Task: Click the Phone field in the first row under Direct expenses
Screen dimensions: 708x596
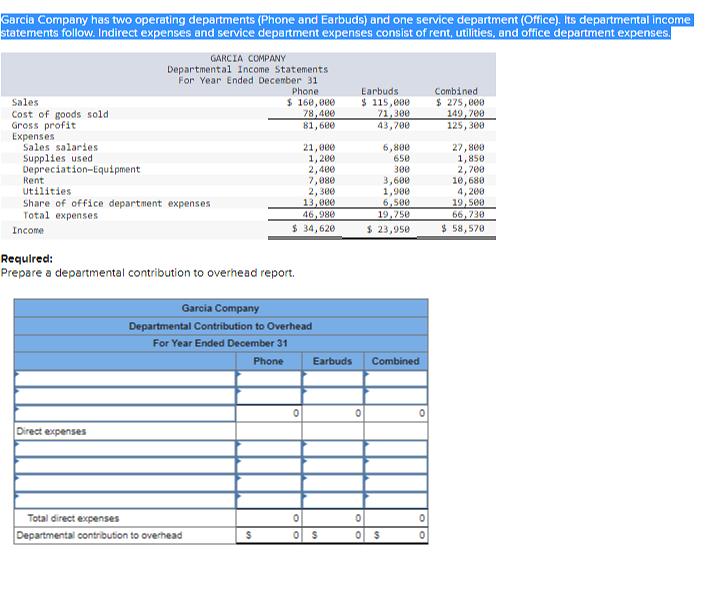Action: (x=269, y=448)
